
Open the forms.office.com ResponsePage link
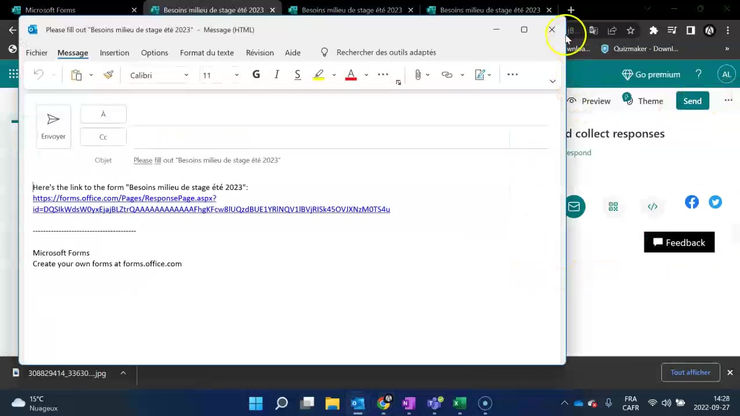pos(211,204)
